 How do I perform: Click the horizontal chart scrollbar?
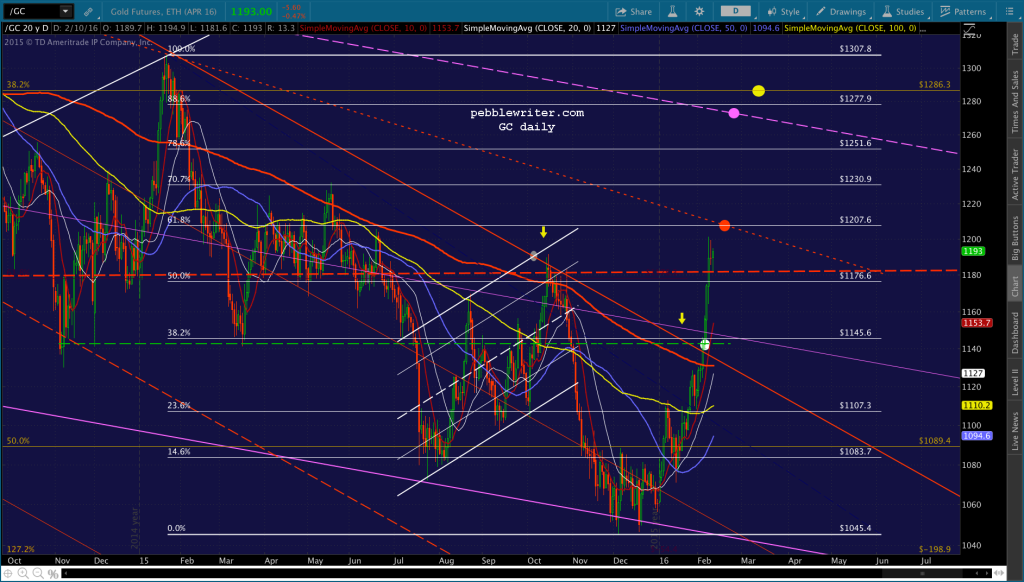[x=532, y=574]
